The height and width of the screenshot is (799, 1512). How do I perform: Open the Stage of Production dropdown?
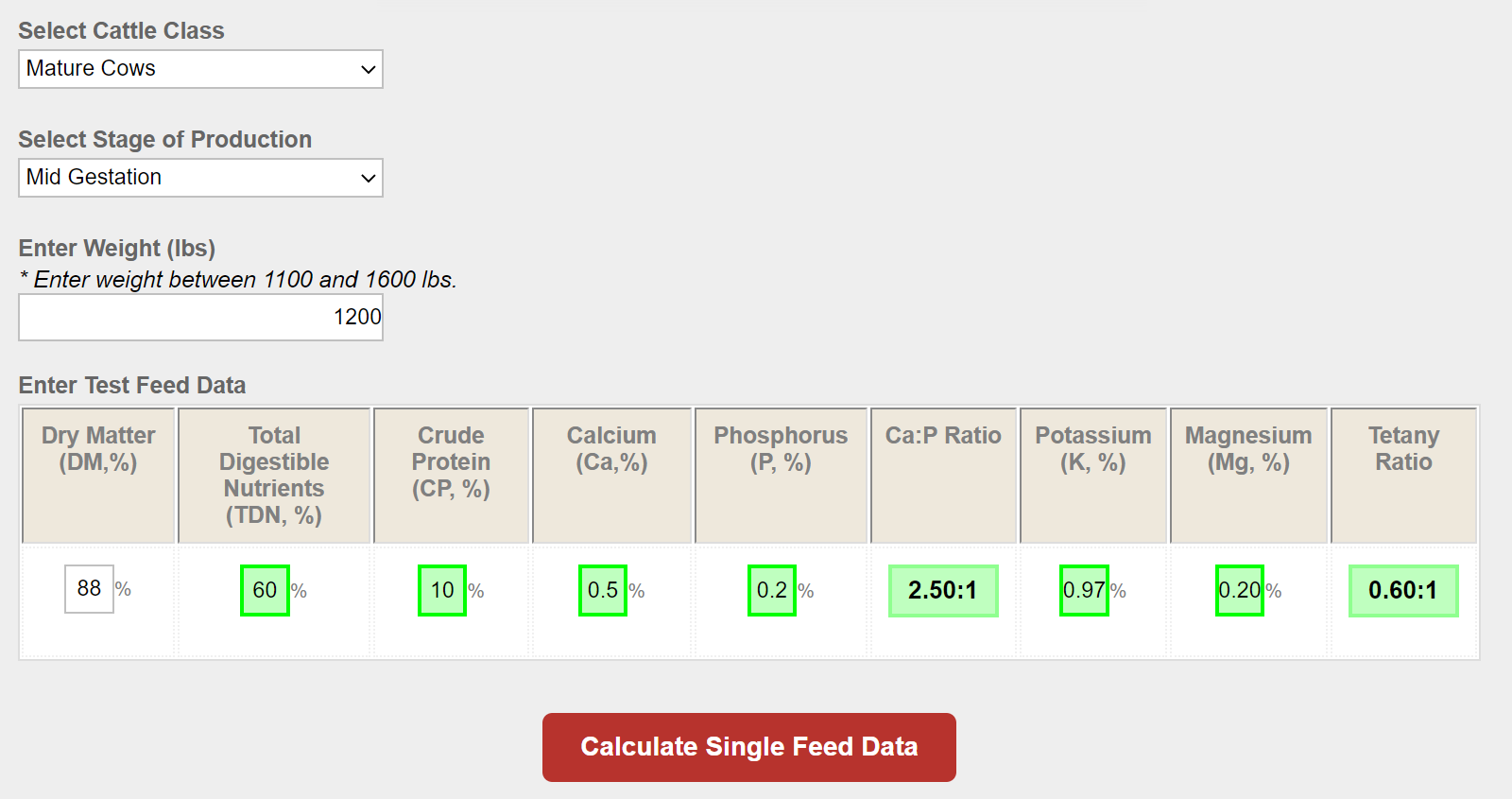pos(200,178)
